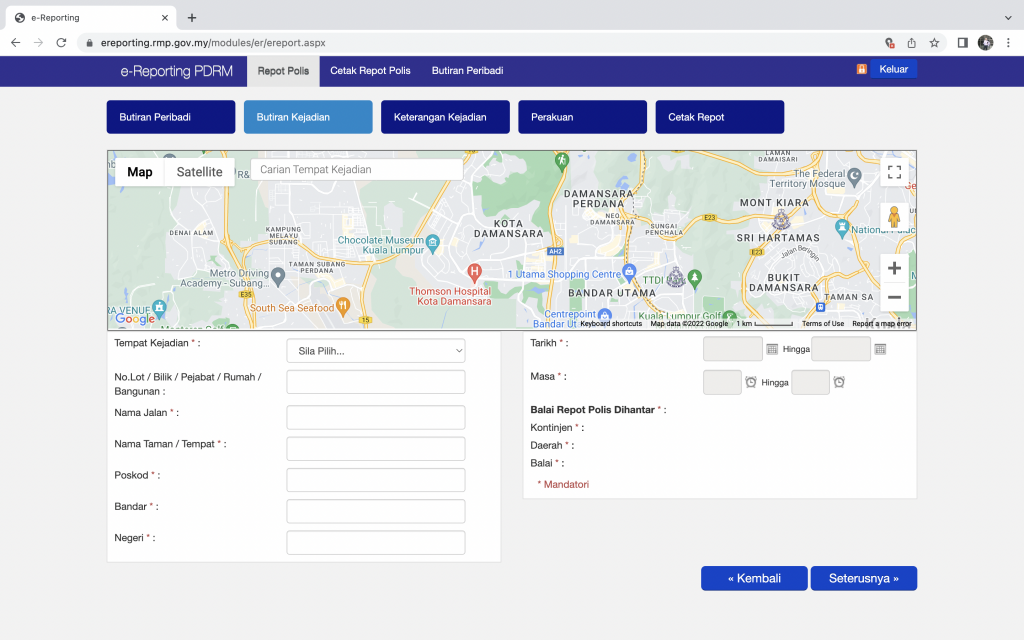Click the South Sea Seafood restaurant pin
1024x640 pixels.
pyautogui.click(x=343, y=306)
